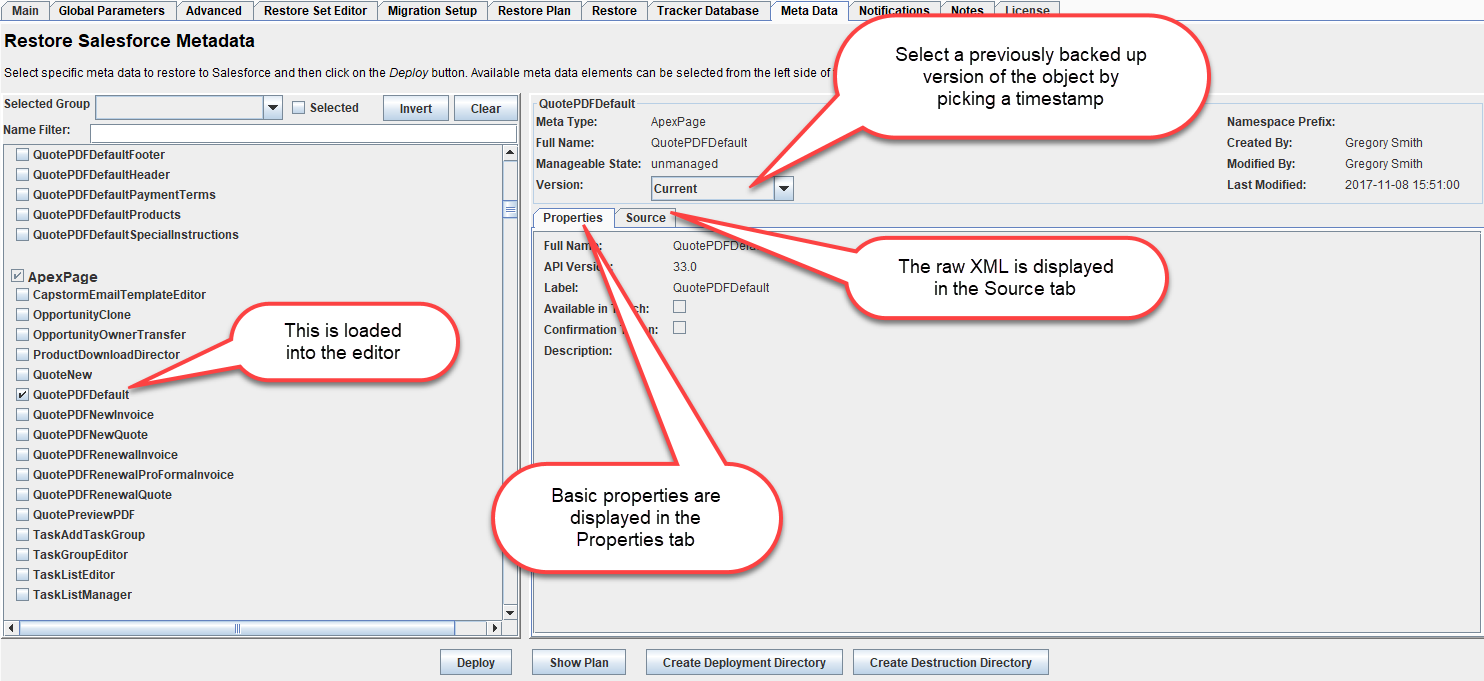
Task: Open the Migration Setup tab
Action: [433, 11]
